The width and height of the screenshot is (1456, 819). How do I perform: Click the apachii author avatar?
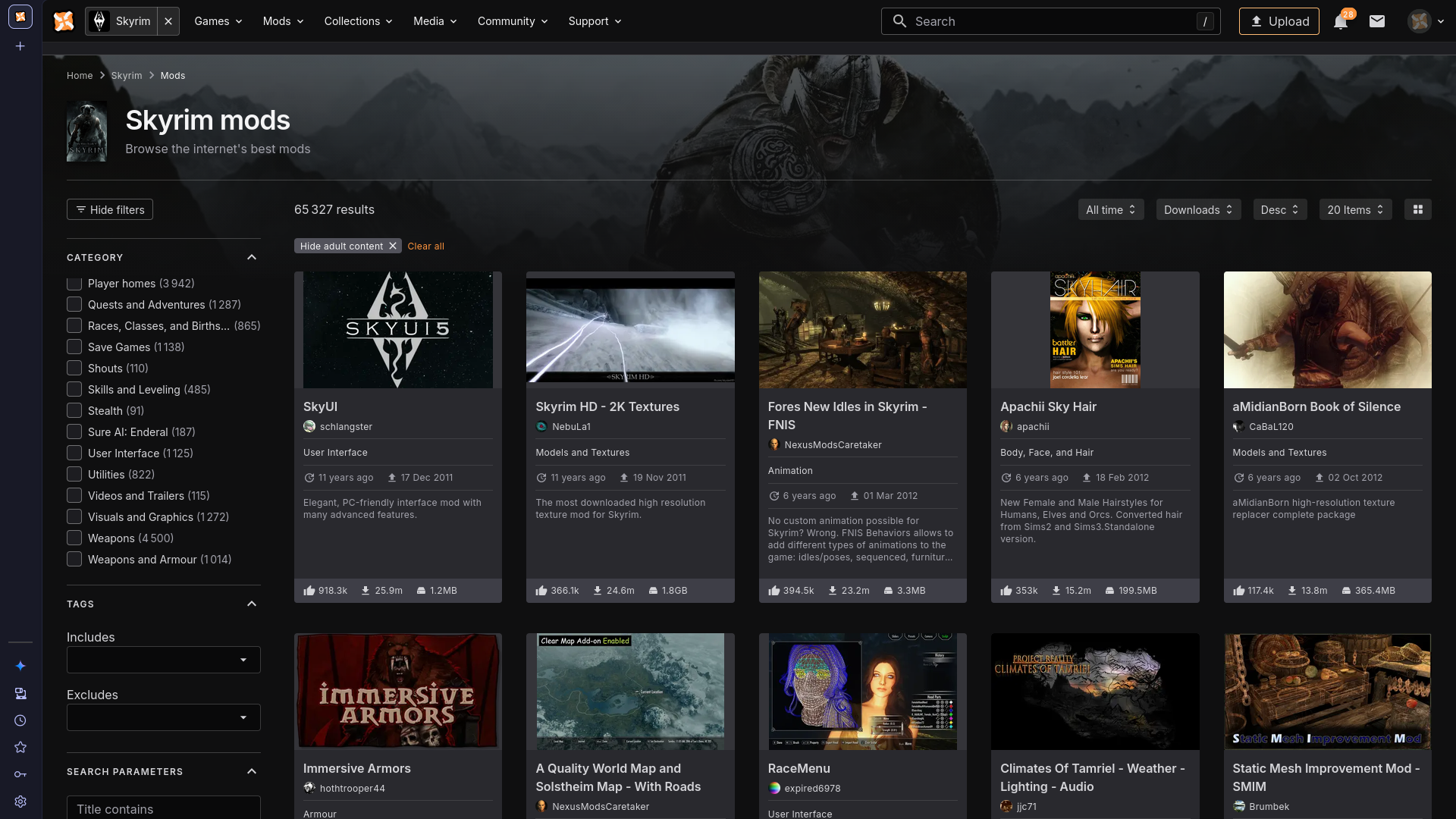(x=1006, y=427)
